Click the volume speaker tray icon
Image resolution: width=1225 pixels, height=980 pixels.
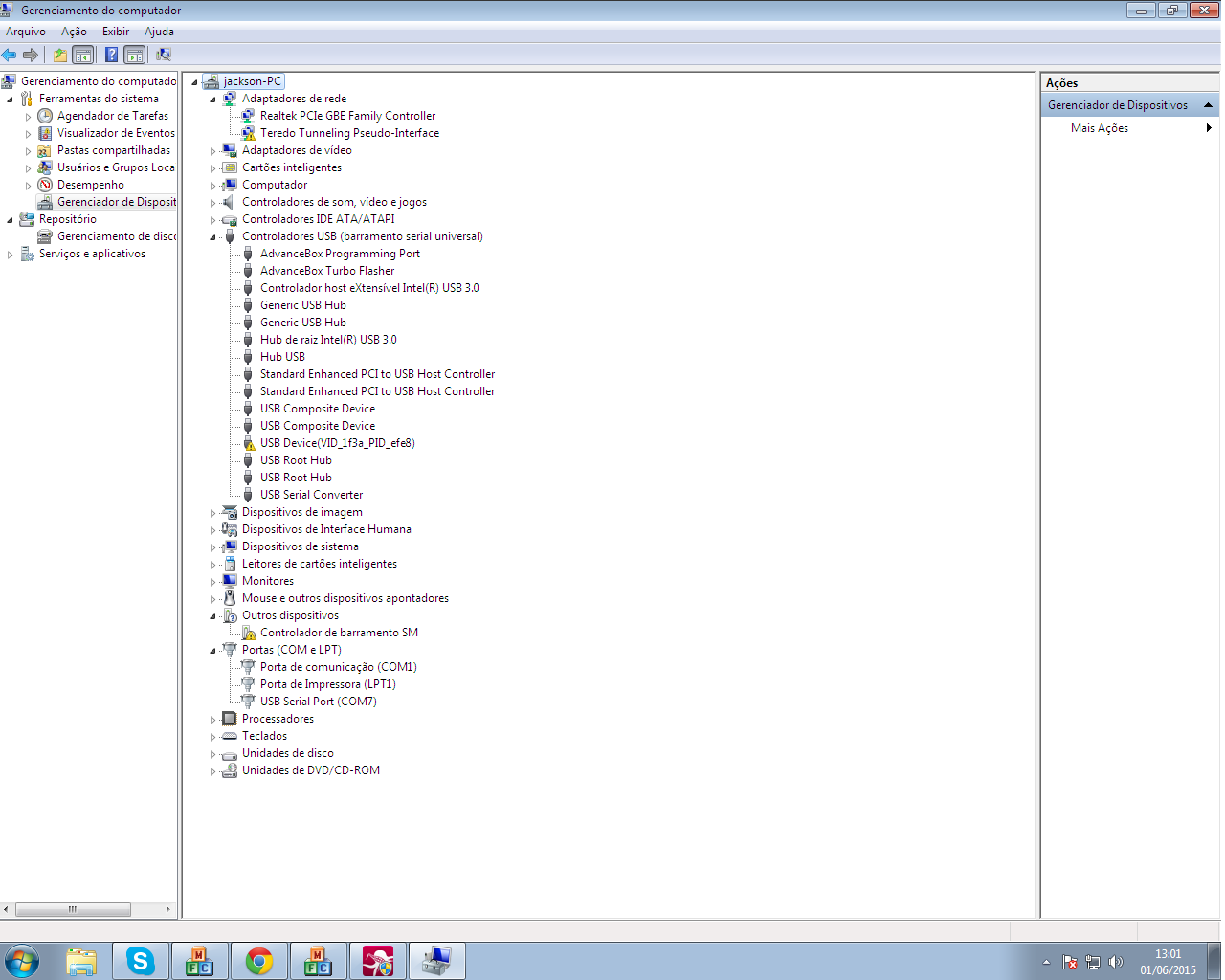(x=1115, y=962)
